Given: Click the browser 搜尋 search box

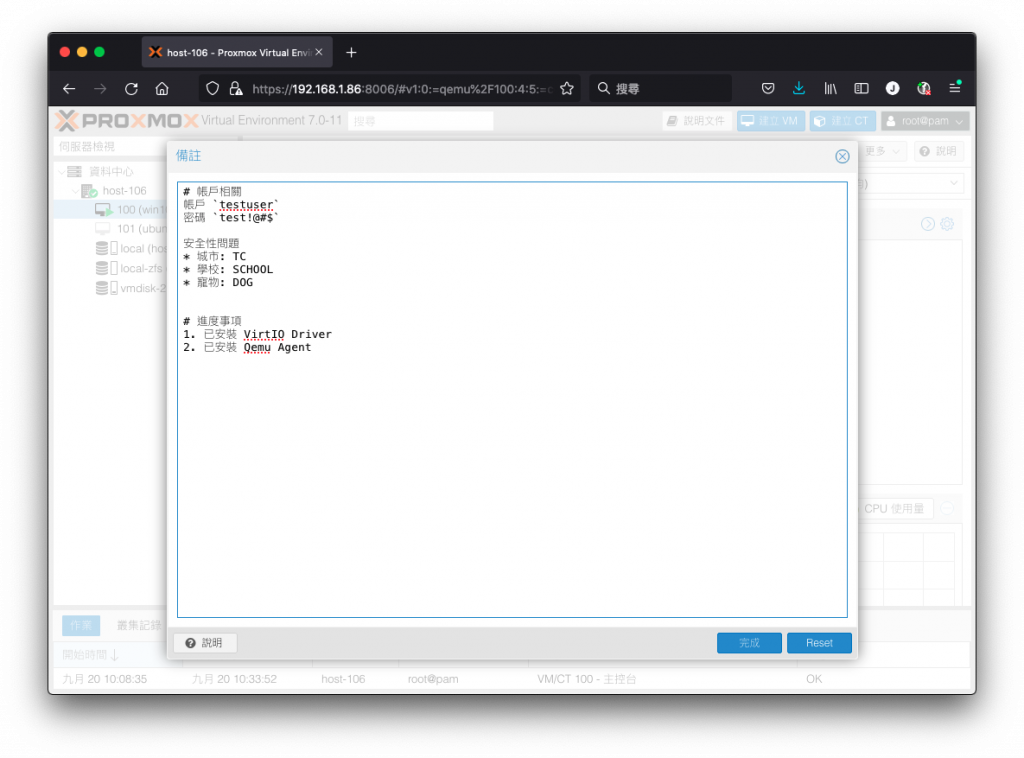Looking at the screenshot, I should 660,89.
